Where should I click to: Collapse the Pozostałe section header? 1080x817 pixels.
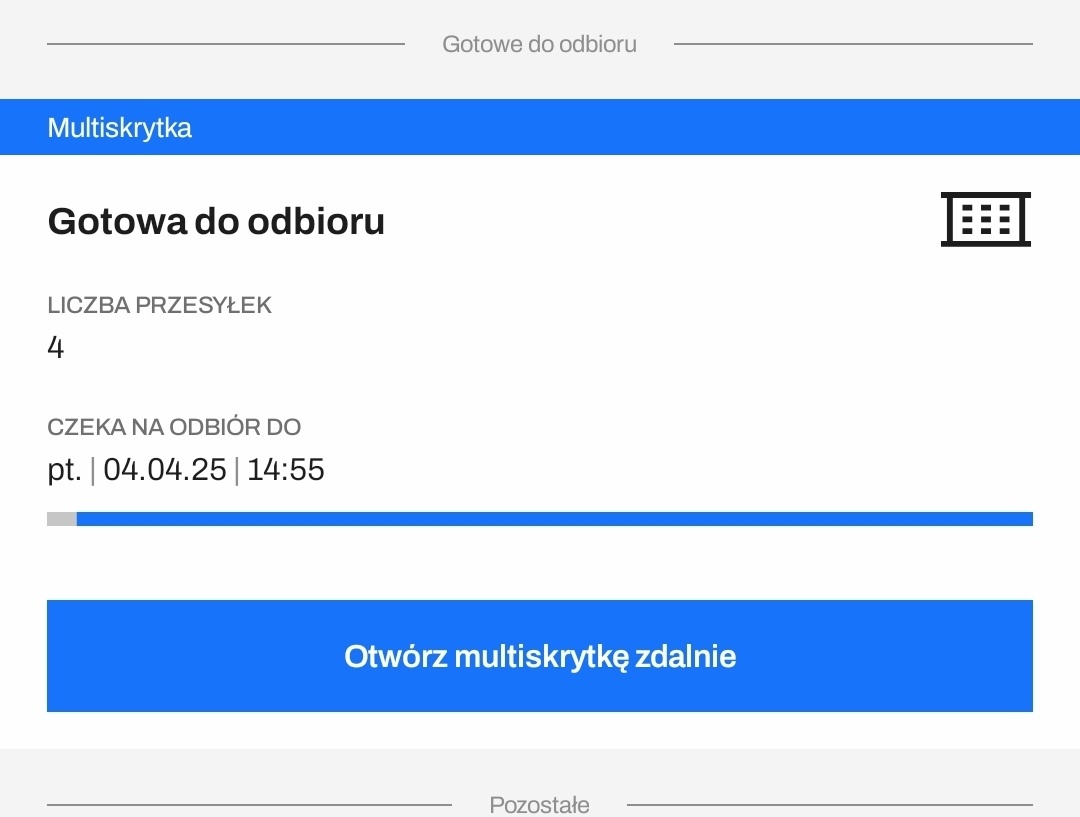539,804
